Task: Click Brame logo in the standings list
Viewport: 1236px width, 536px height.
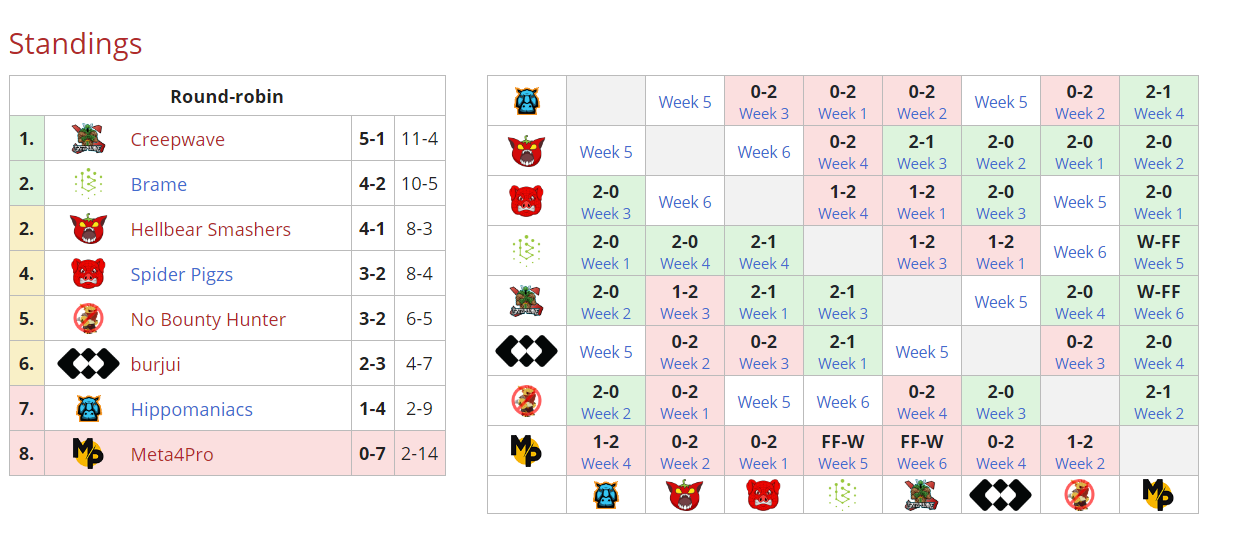Action: (88, 184)
